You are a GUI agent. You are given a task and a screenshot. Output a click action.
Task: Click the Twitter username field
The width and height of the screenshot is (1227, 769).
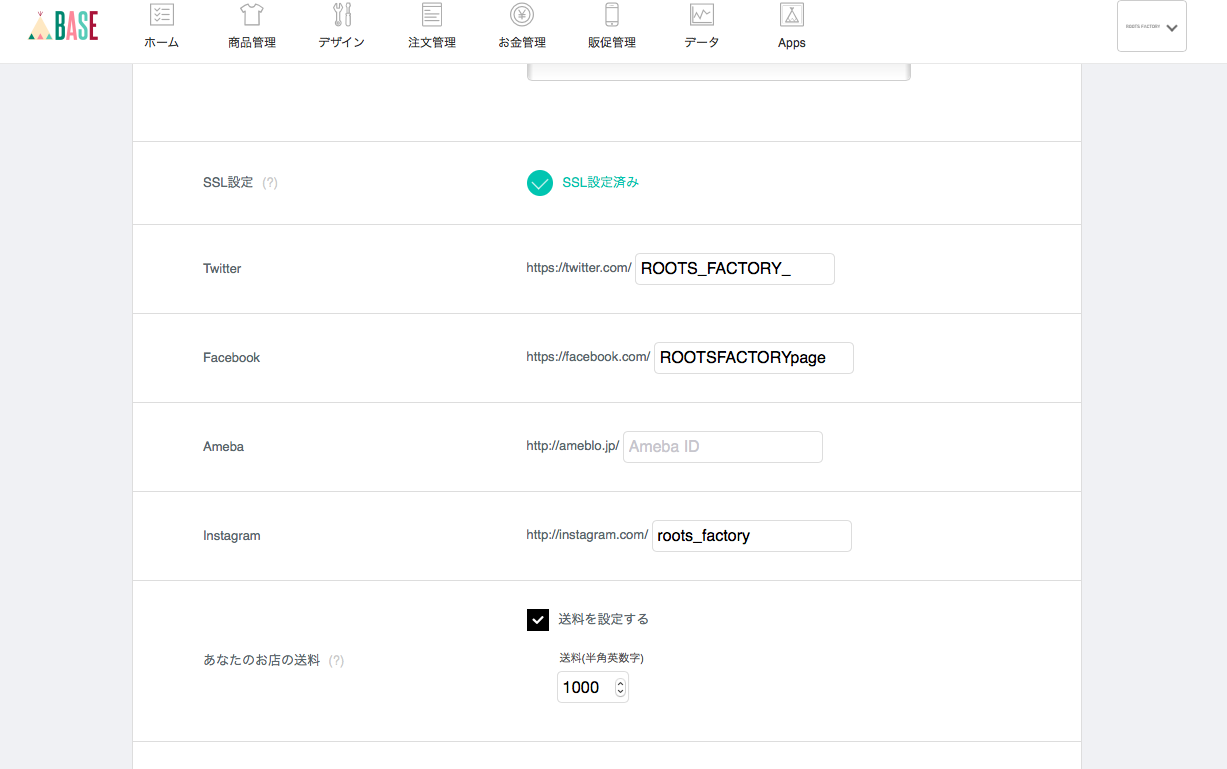pyautogui.click(x=734, y=269)
